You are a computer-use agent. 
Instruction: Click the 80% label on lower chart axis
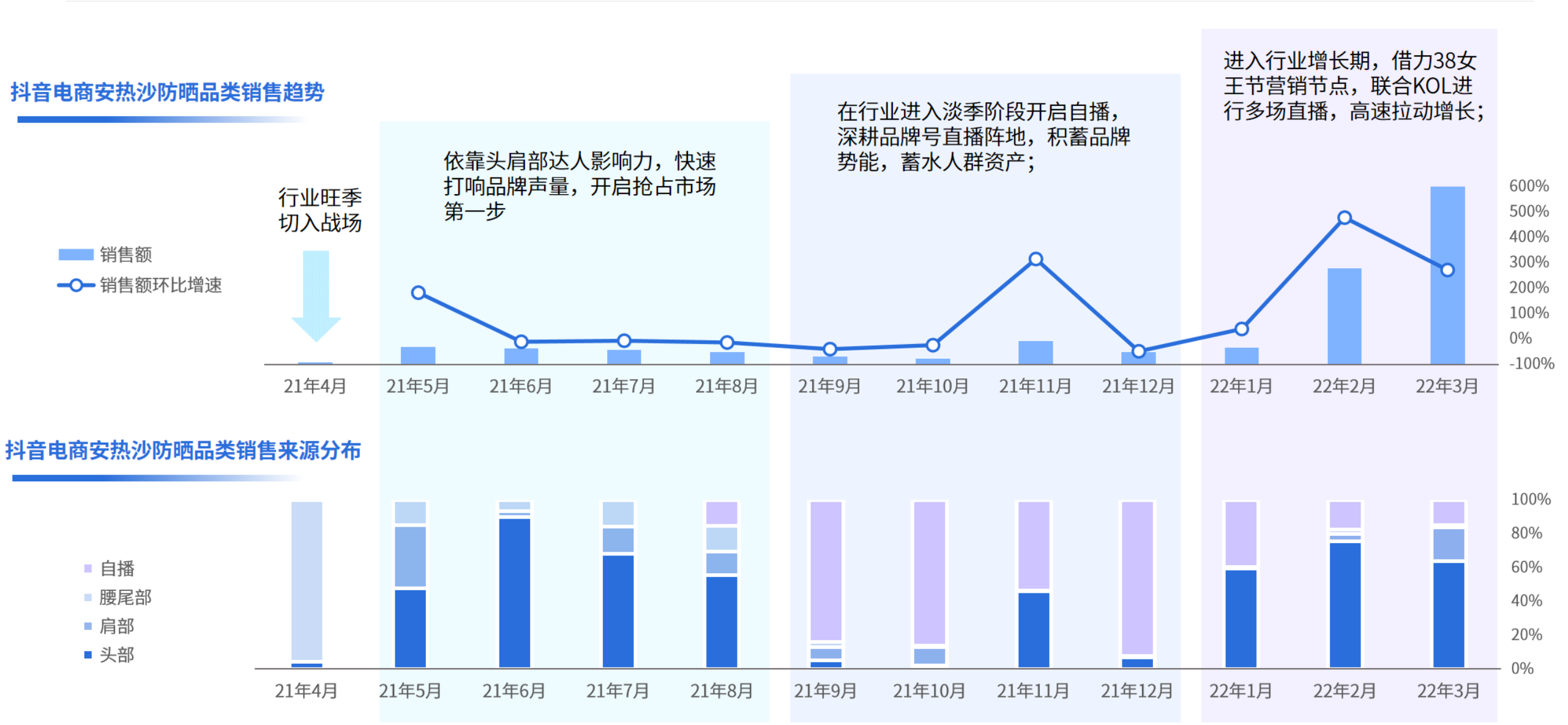(x=1526, y=533)
